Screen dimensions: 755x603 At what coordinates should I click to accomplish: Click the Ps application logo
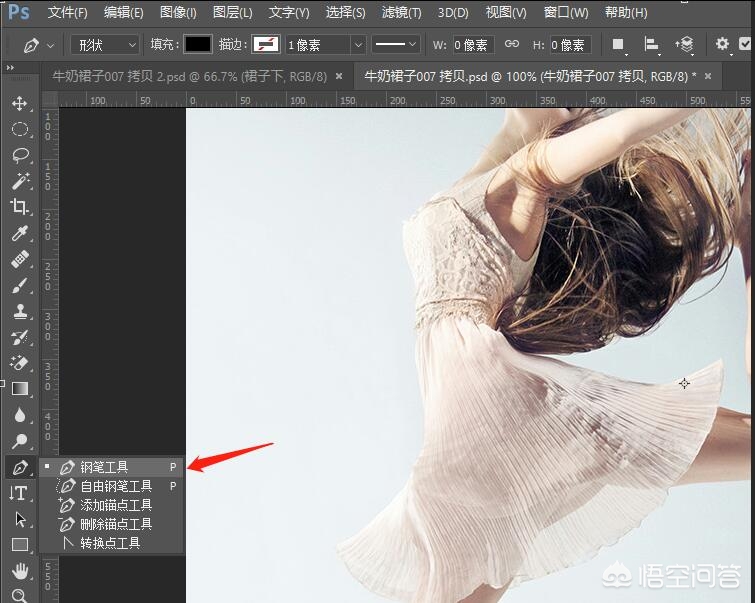pos(19,12)
